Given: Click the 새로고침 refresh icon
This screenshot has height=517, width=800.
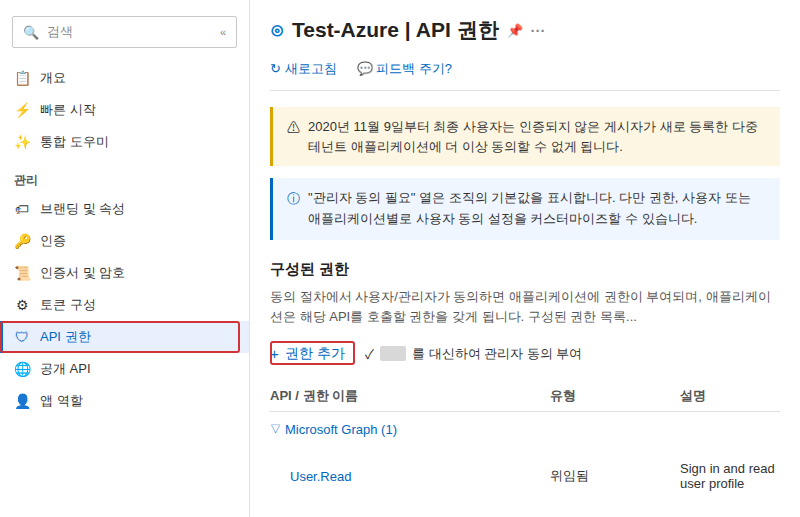Looking at the screenshot, I should 275,68.
